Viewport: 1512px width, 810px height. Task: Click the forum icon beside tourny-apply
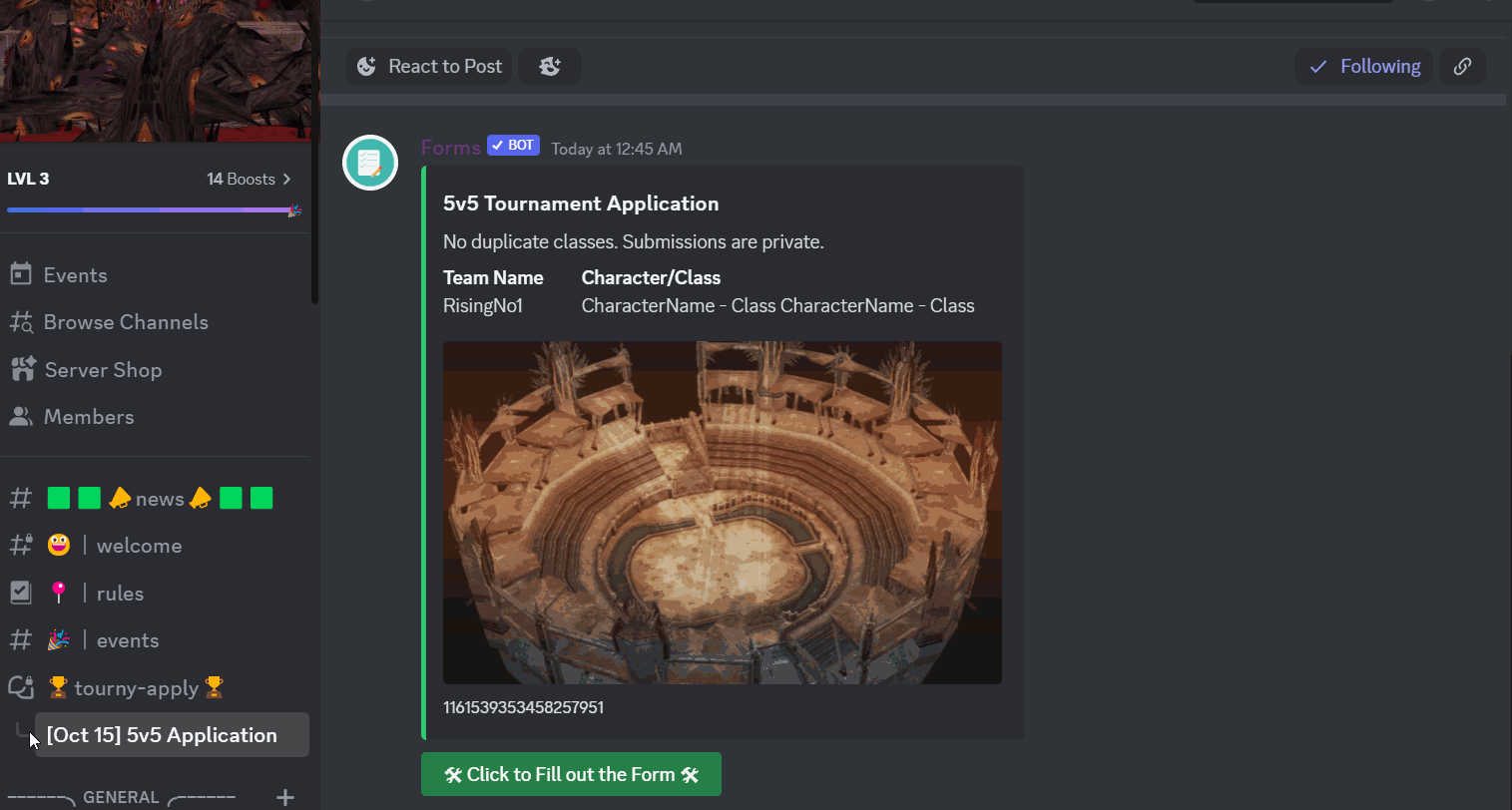[x=21, y=687]
